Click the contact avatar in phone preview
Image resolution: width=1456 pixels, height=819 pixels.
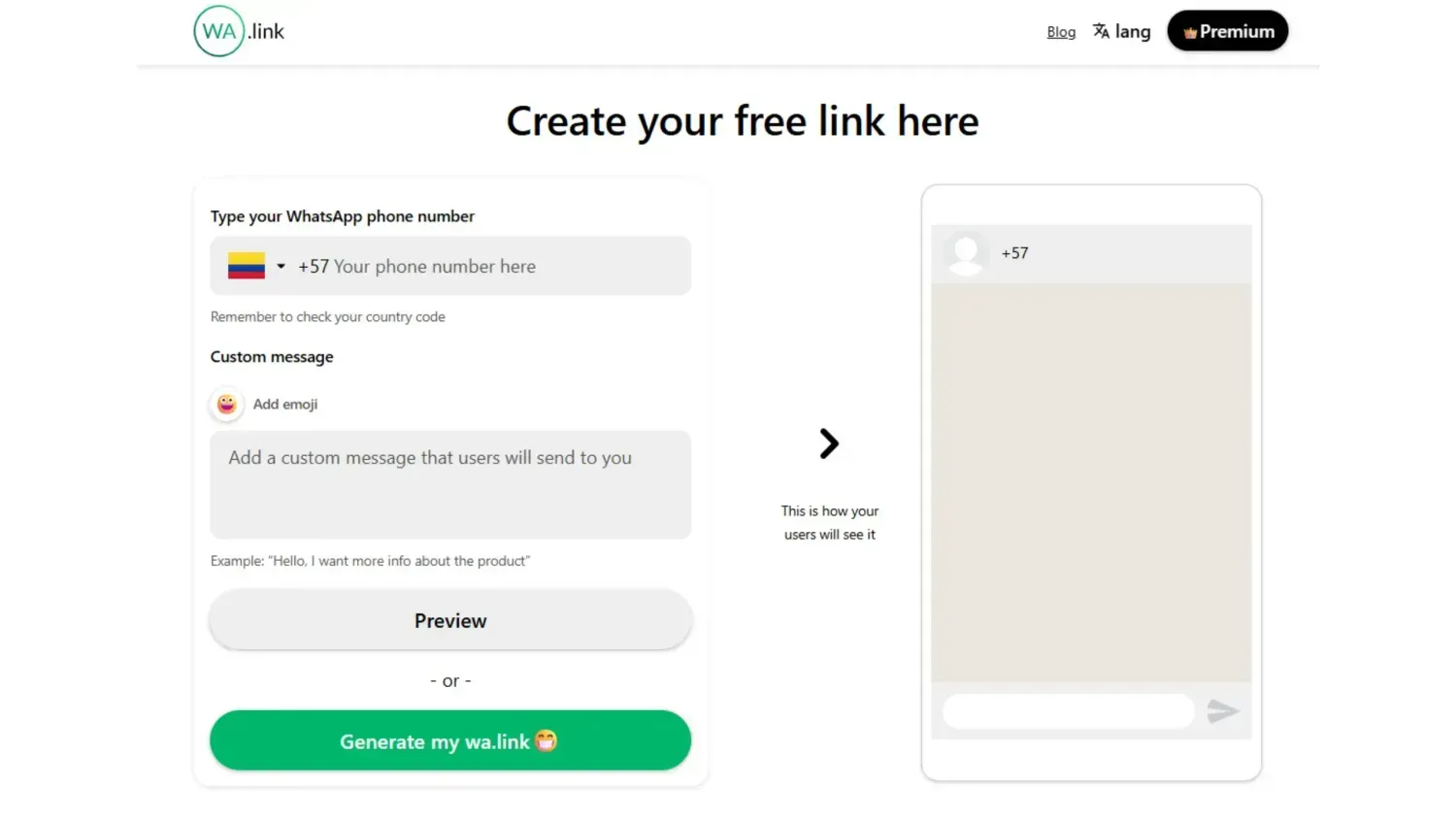966,253
